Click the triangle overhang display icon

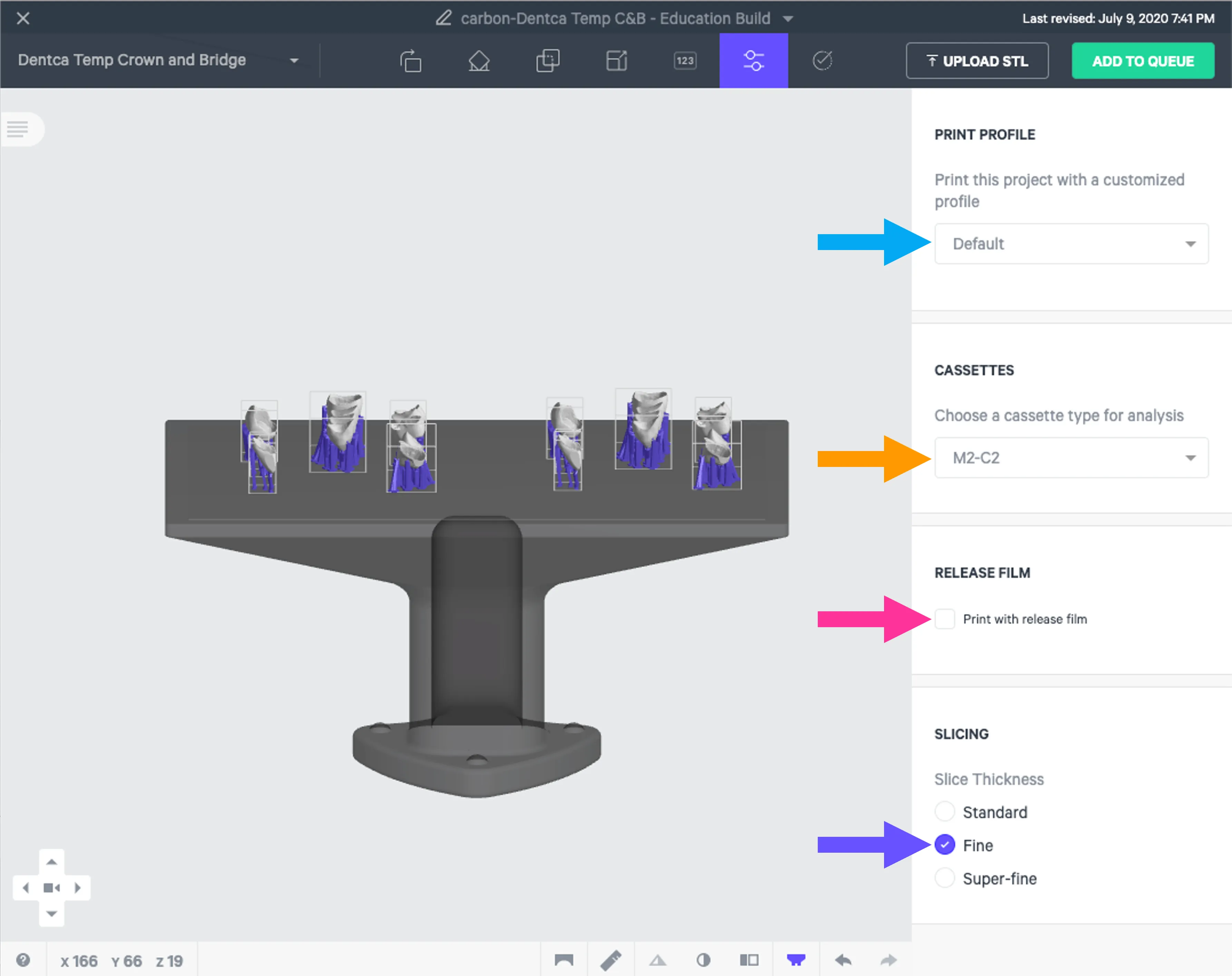point(657,960)
